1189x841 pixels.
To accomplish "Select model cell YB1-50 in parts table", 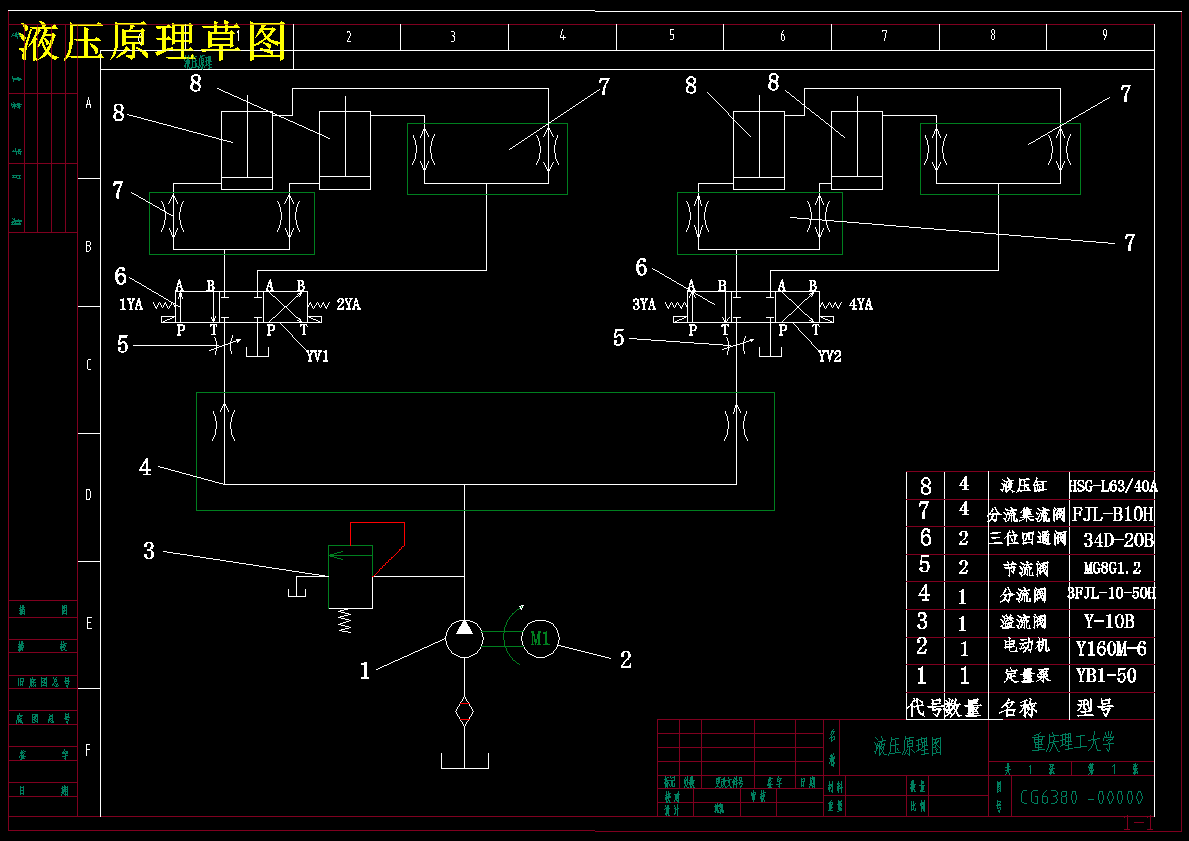I will [1106, 676].
